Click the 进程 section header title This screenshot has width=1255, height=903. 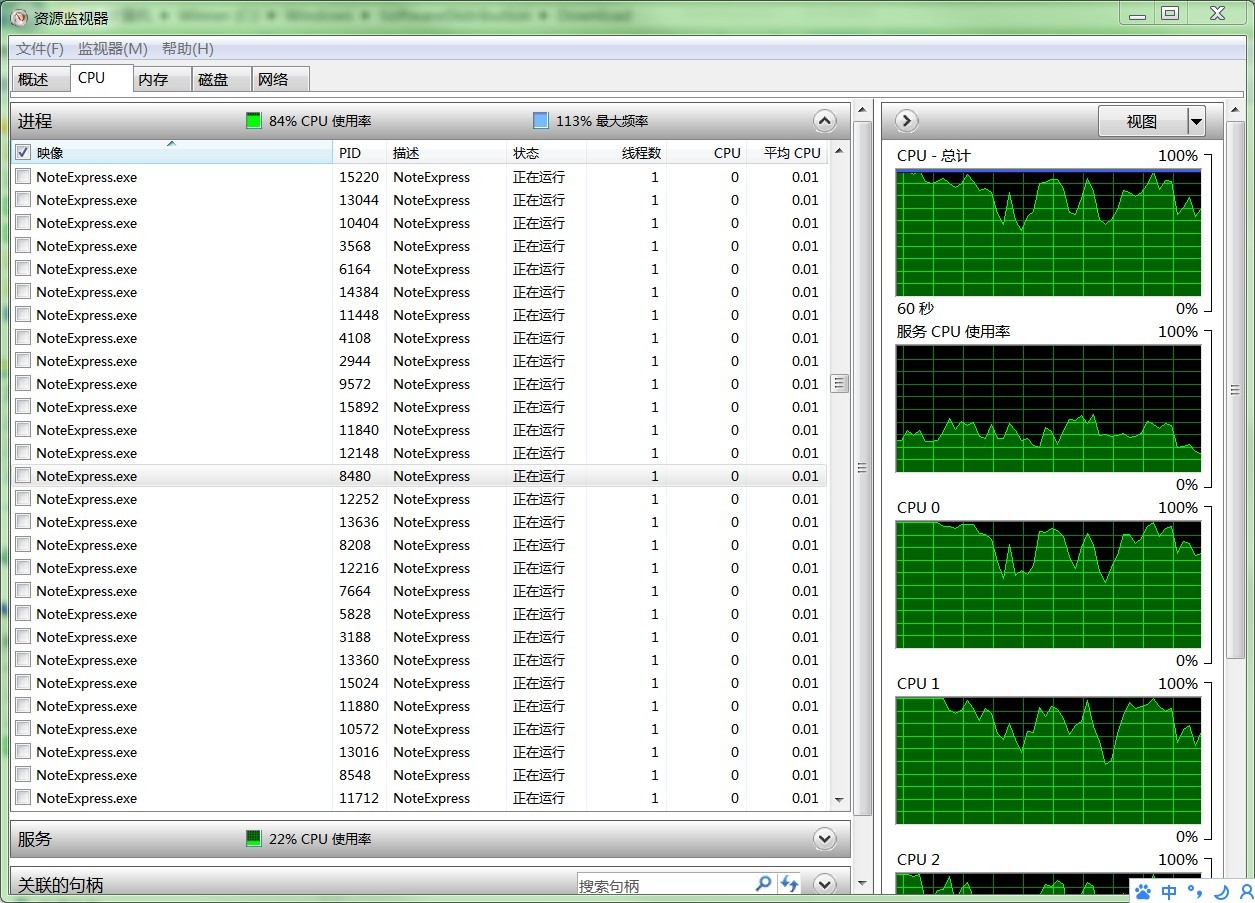coord(35,121)
